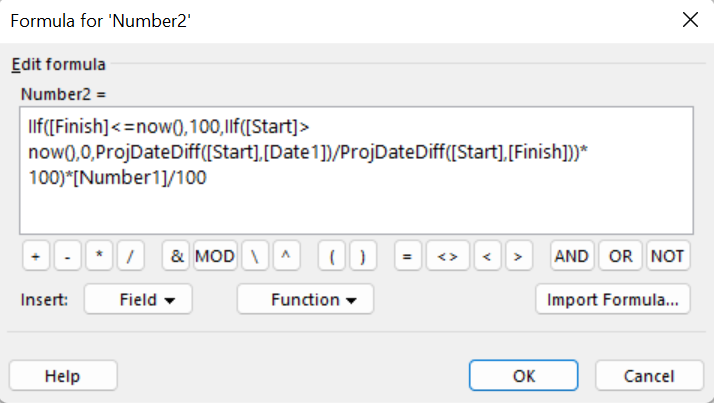The width and height of the screenshot is (714, 403).
Task: Insert a closing parenthesis
Action: (363, 256)
